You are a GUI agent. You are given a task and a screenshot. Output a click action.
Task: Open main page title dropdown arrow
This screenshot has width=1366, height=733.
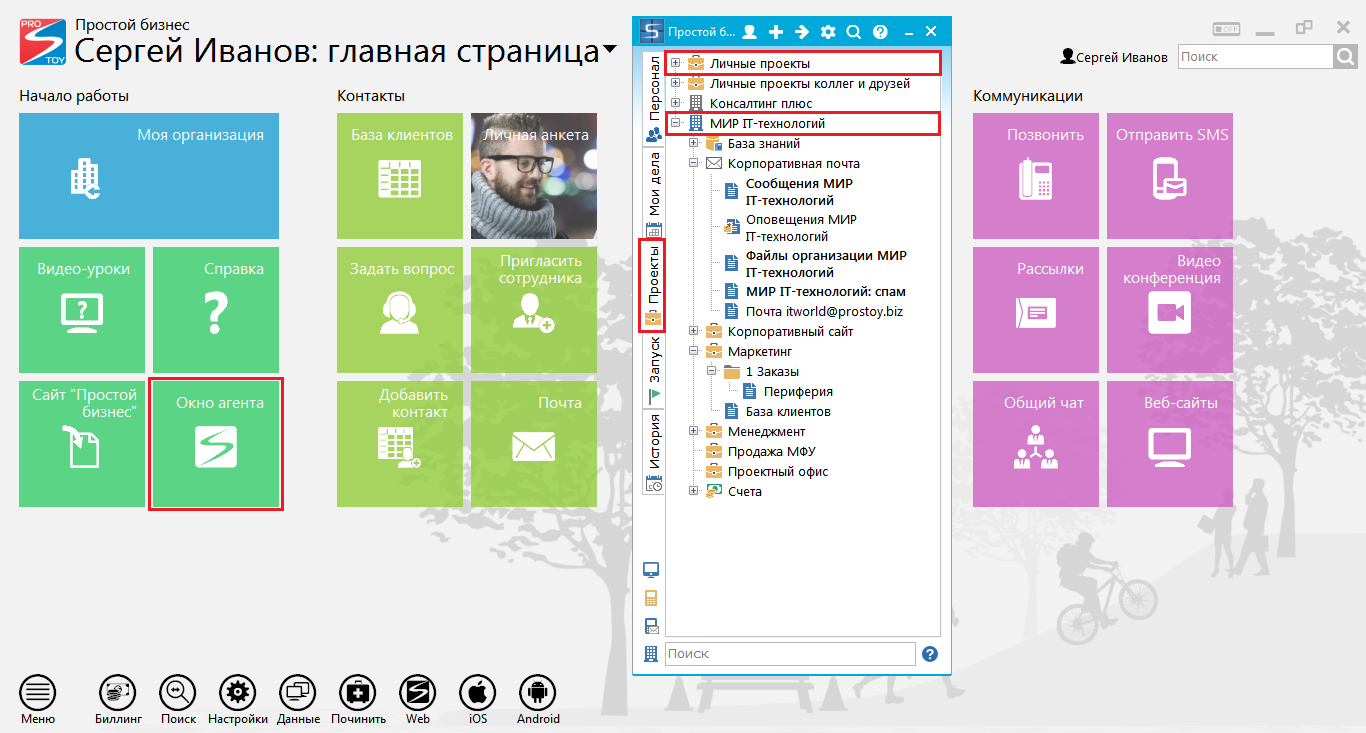610,50
